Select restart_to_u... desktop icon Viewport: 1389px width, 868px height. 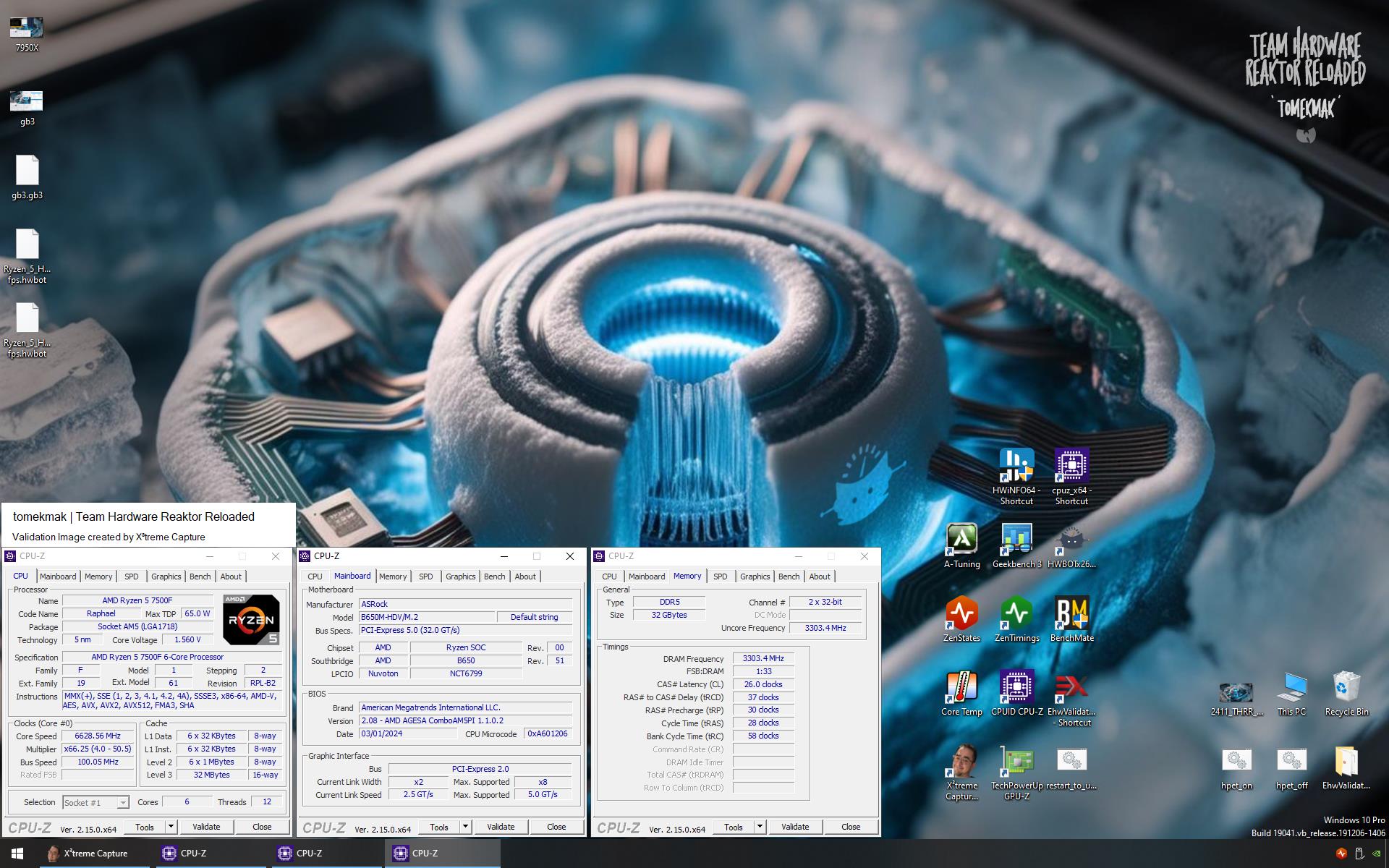pos(1071,767)
